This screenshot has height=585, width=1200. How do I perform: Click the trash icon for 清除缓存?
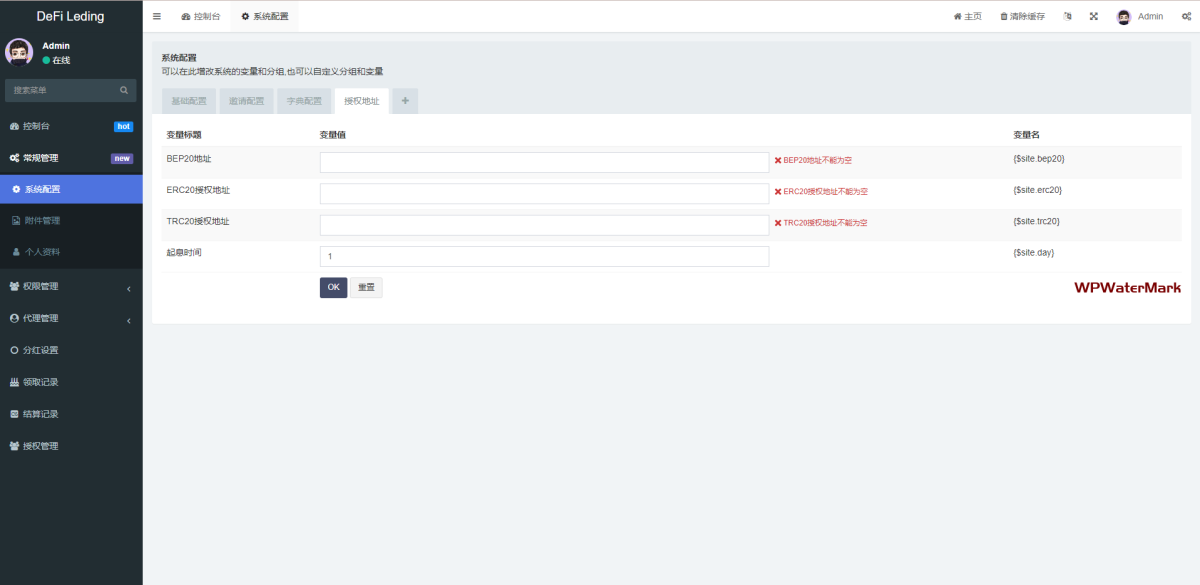[1004, 16]
